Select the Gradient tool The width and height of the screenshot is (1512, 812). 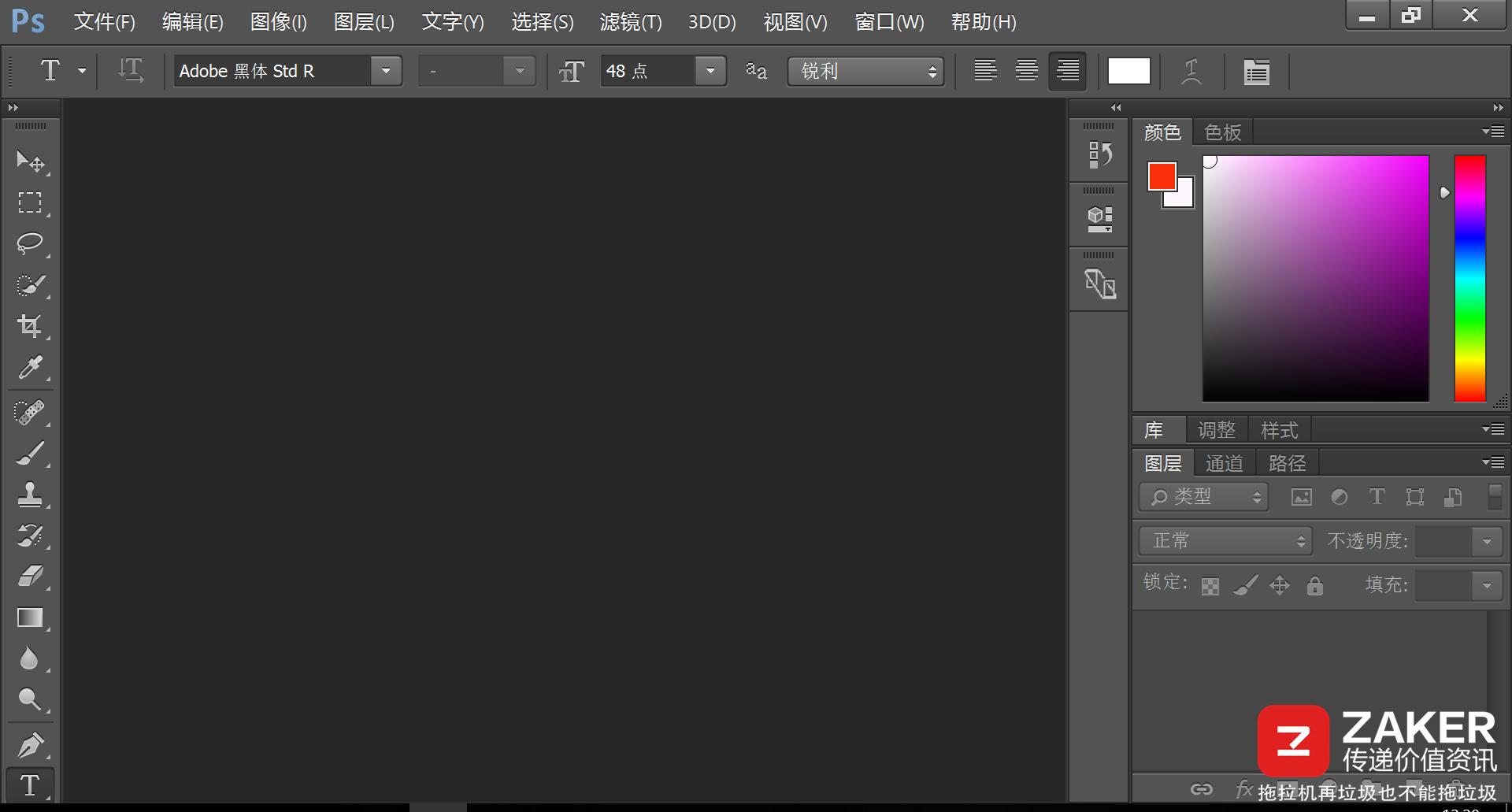click(x=31, y=617)
